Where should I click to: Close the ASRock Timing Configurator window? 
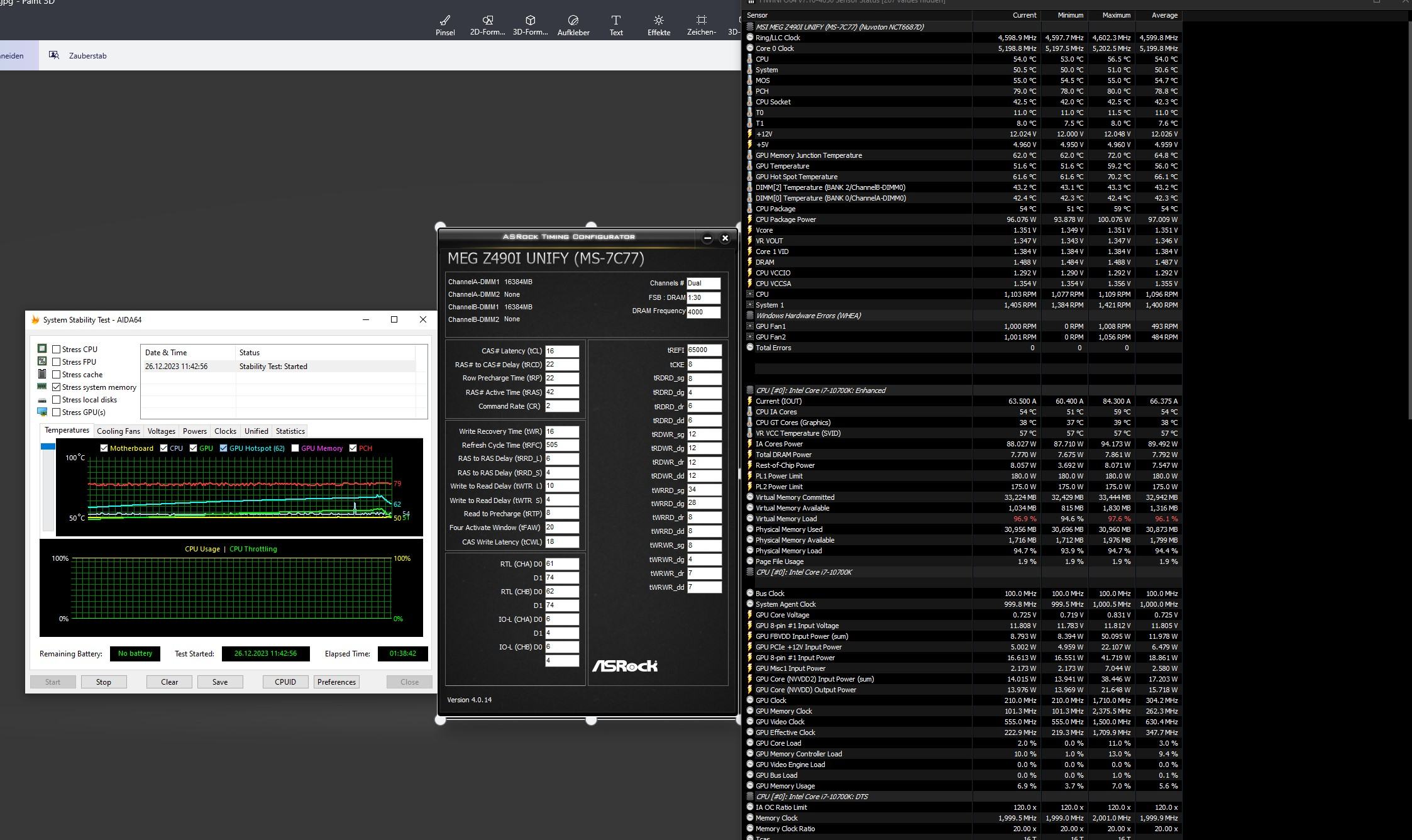[x=725, y=238]
